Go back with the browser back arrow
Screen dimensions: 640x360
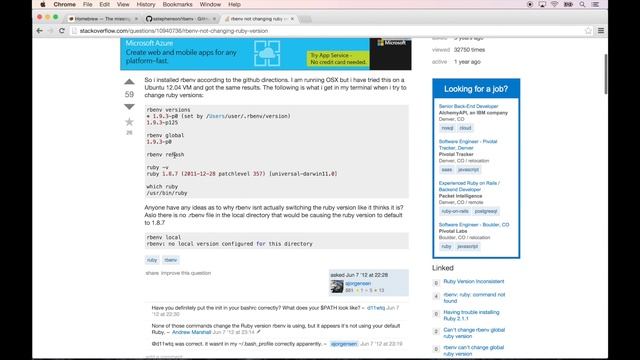pos(40,31)
